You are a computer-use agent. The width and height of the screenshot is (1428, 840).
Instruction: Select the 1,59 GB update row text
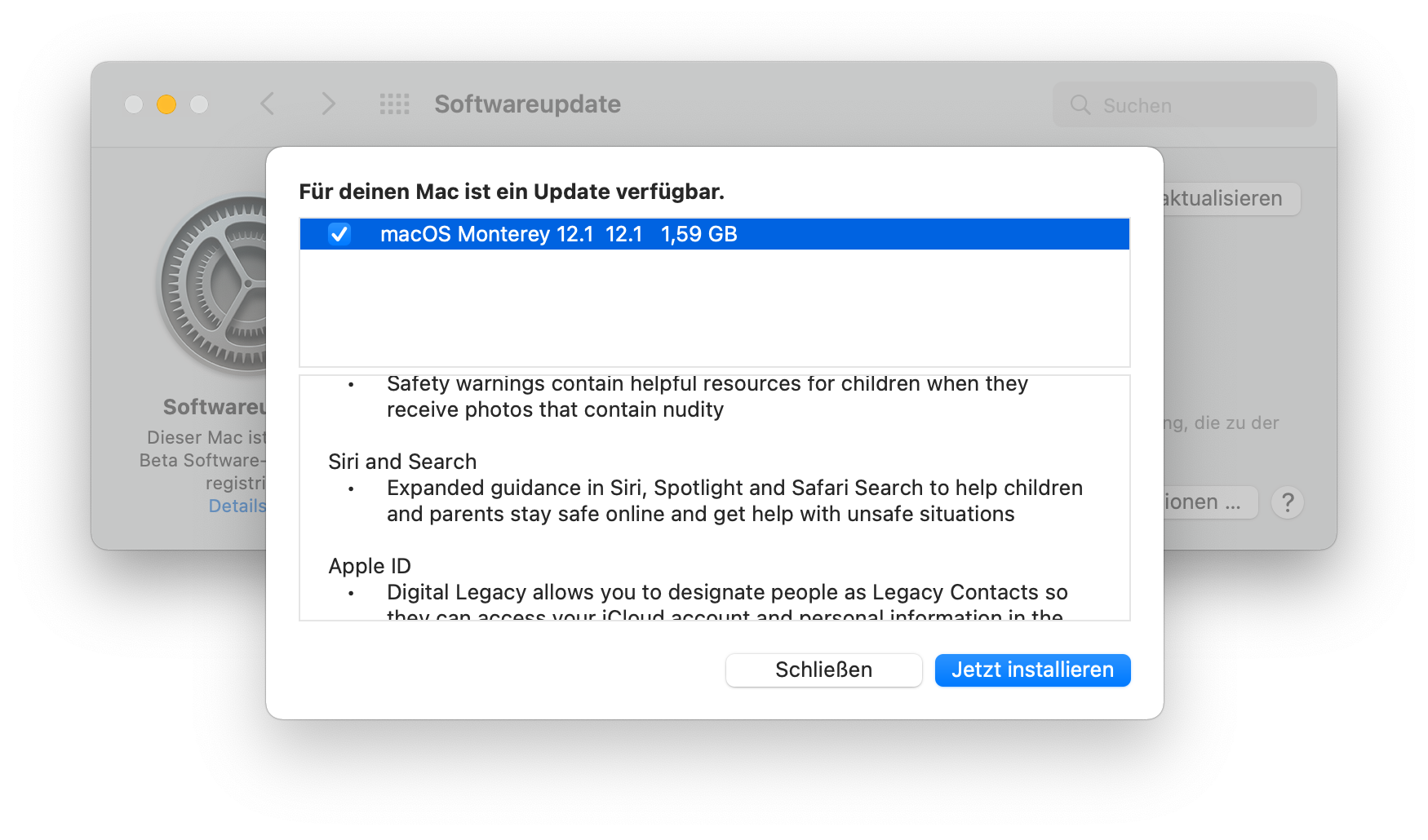click(x=698, y=235)
